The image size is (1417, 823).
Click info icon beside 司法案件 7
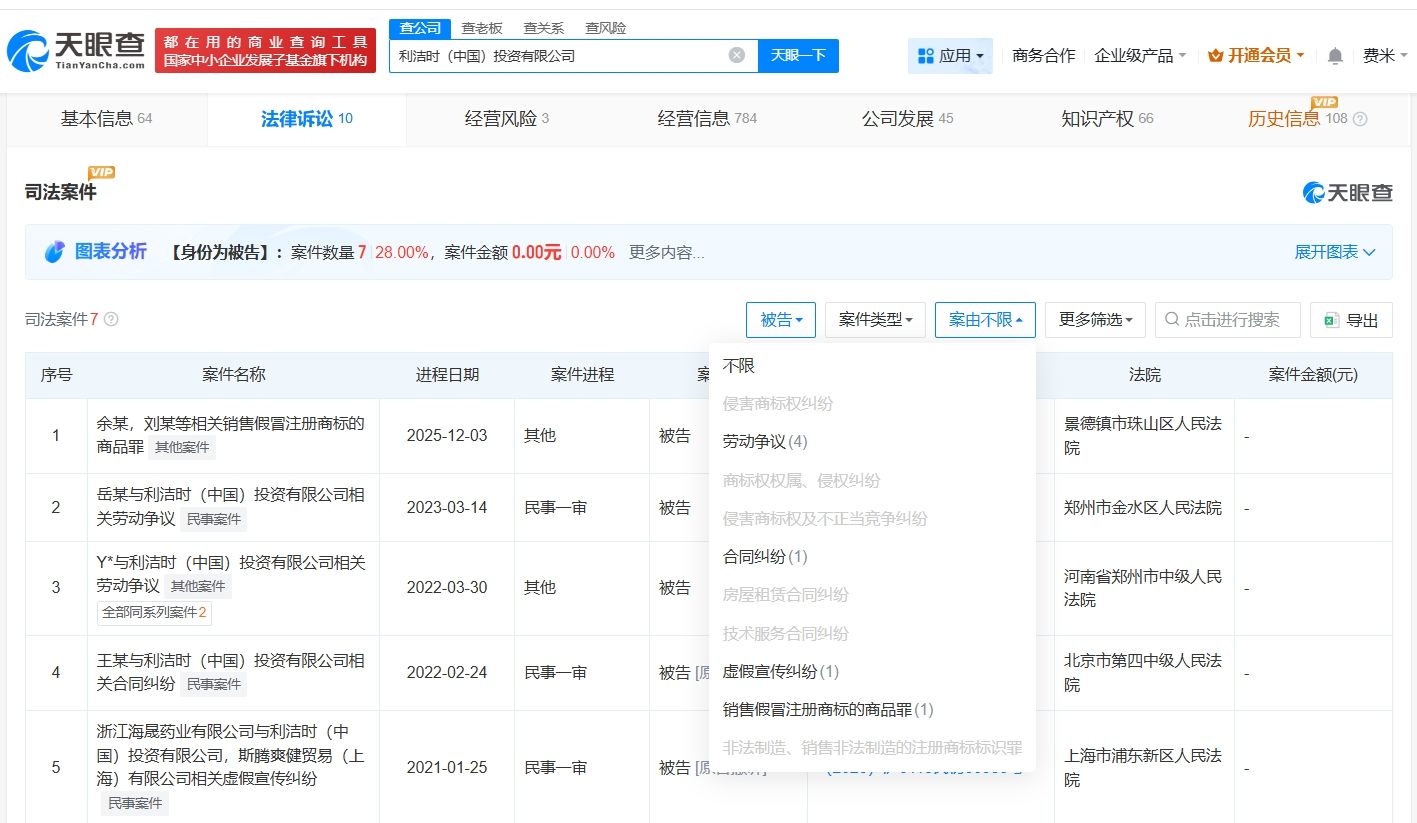pyautogui.click(x=111, y=319)
